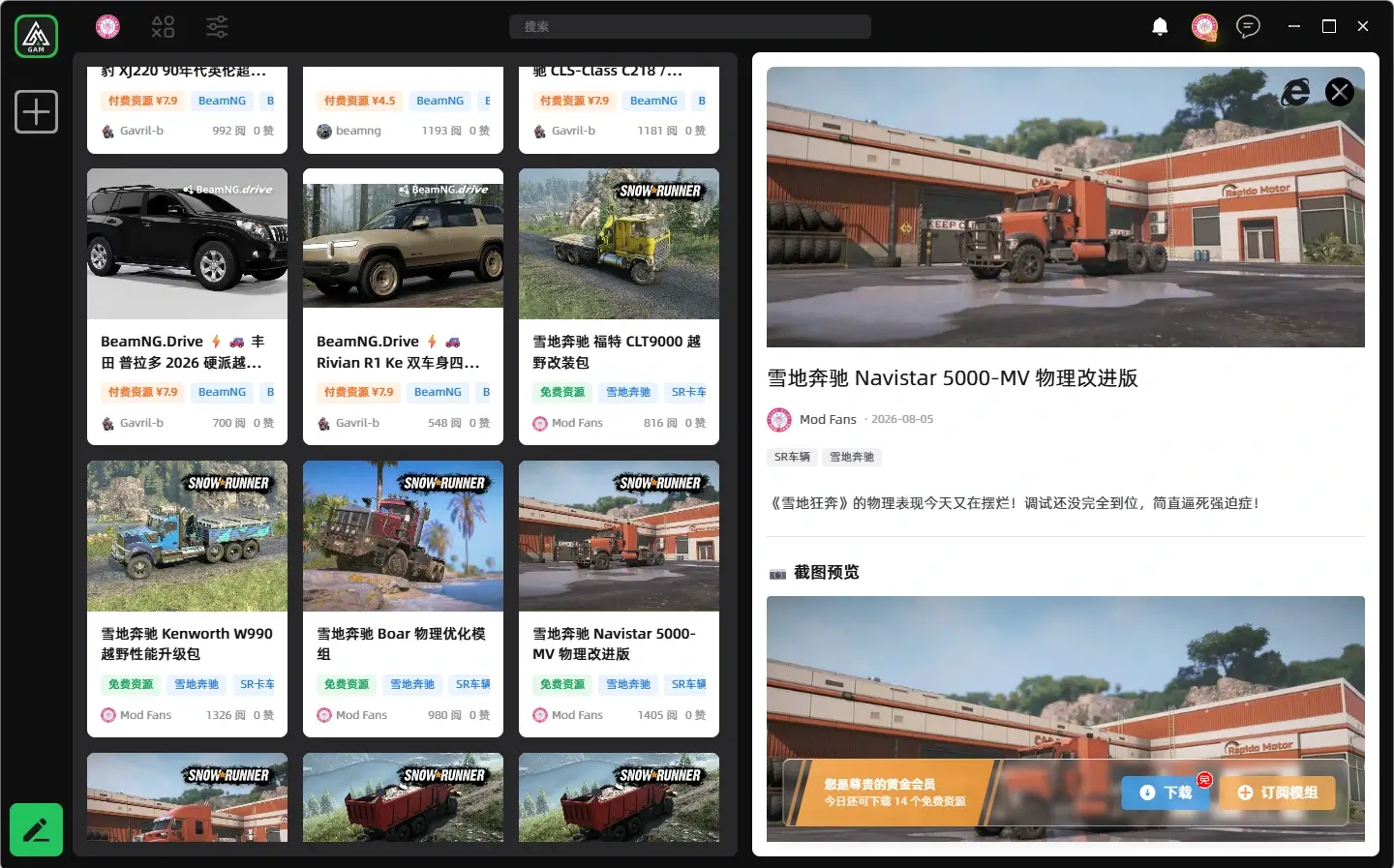Click the 2026-08-05 publish date
Viewport: 1394px width, 868px height.
(902, 419)
